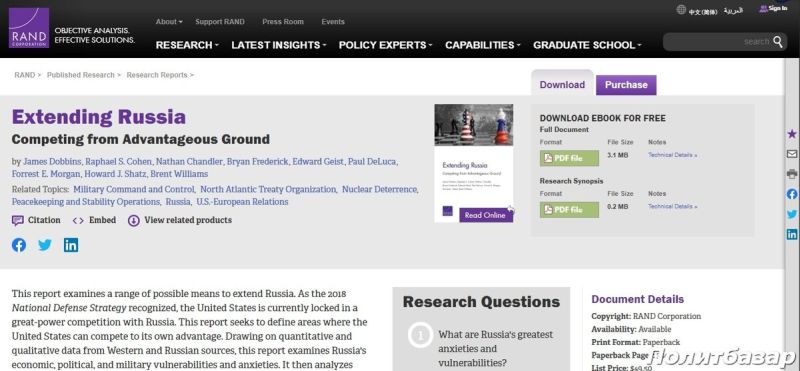Open the About dropdown

169,22
